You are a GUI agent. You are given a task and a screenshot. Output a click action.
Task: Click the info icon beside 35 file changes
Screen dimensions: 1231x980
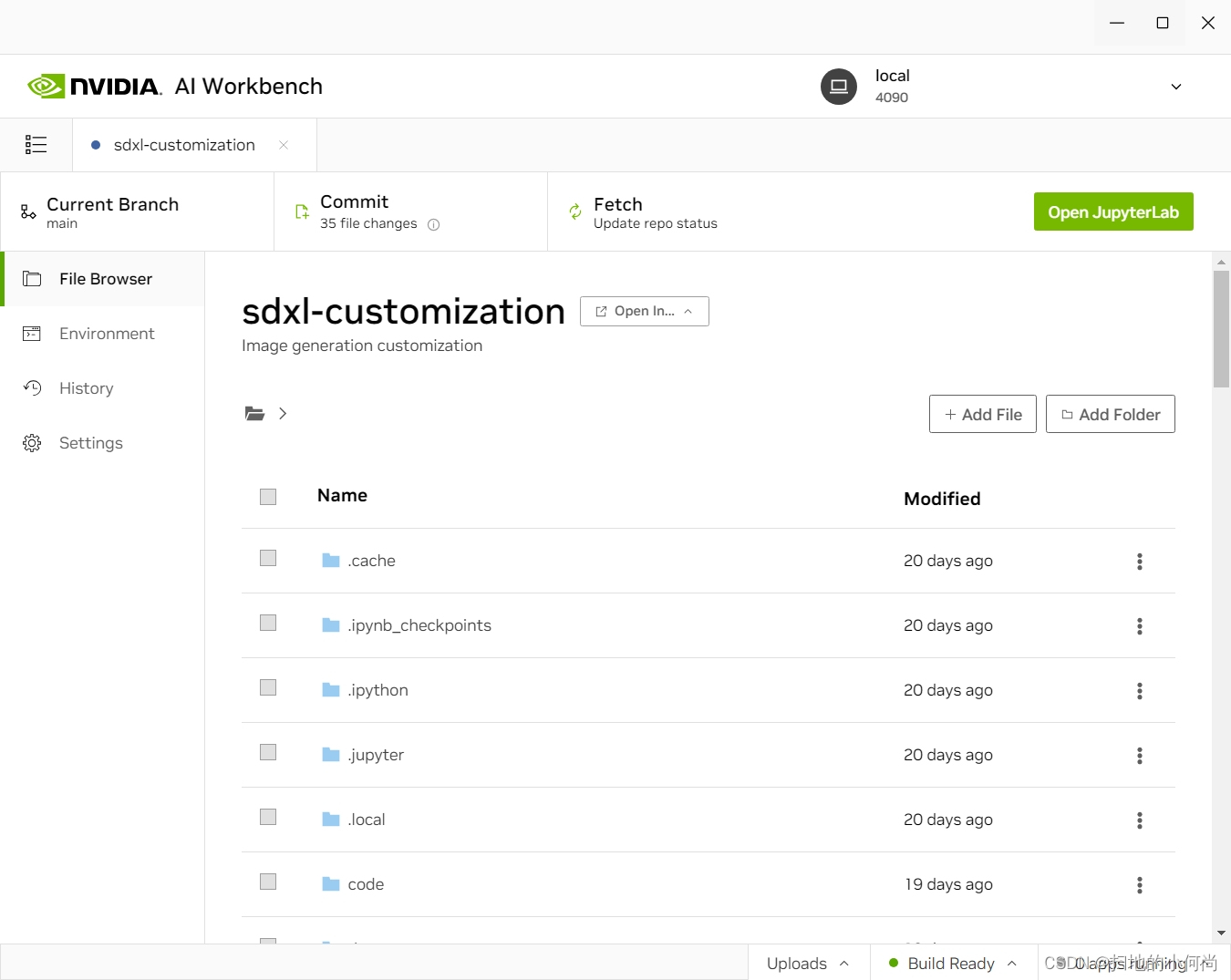pyautogui.click(x=434, y=224)
